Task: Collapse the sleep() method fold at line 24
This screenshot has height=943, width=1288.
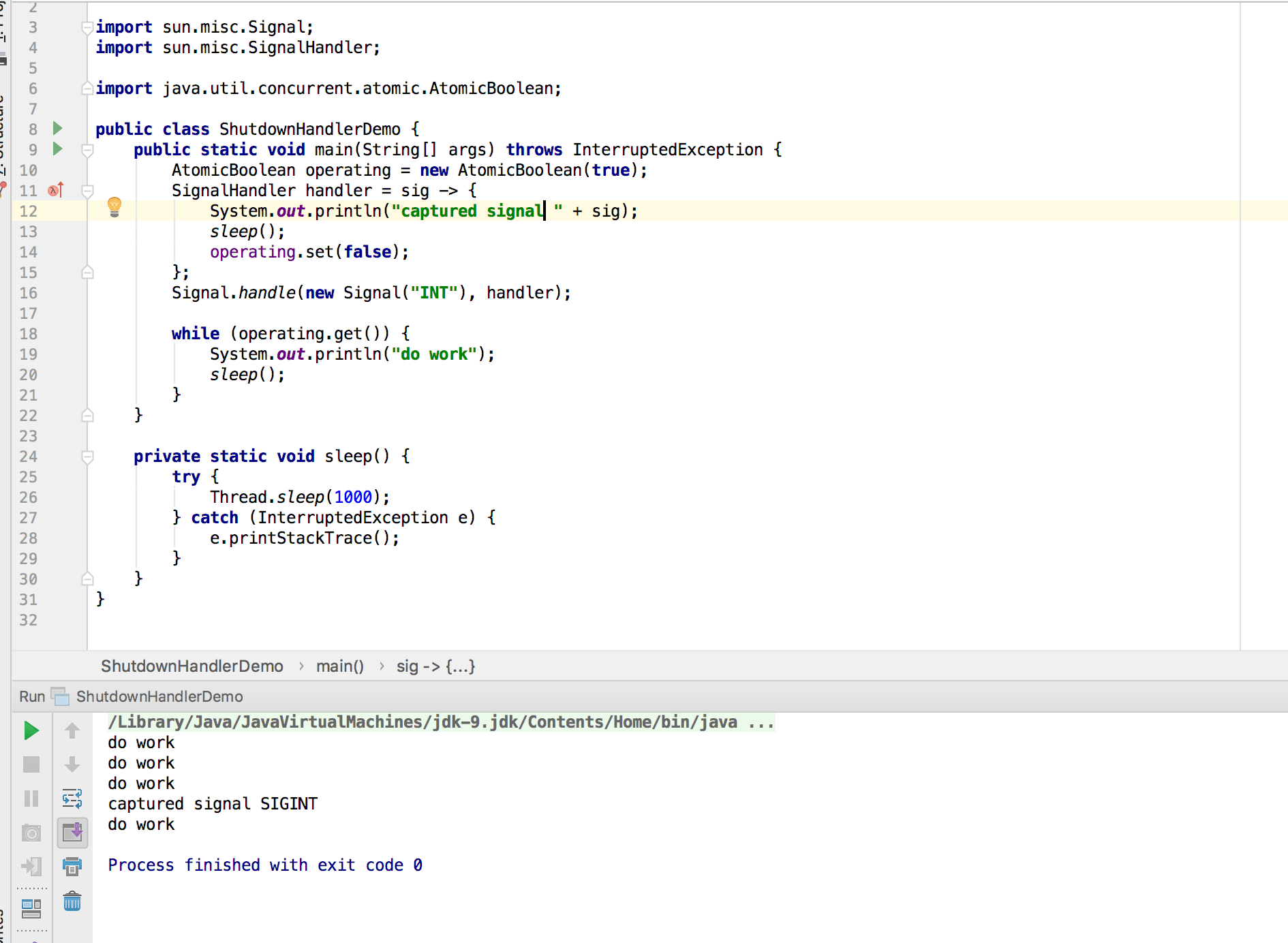Action: point(87,457)
